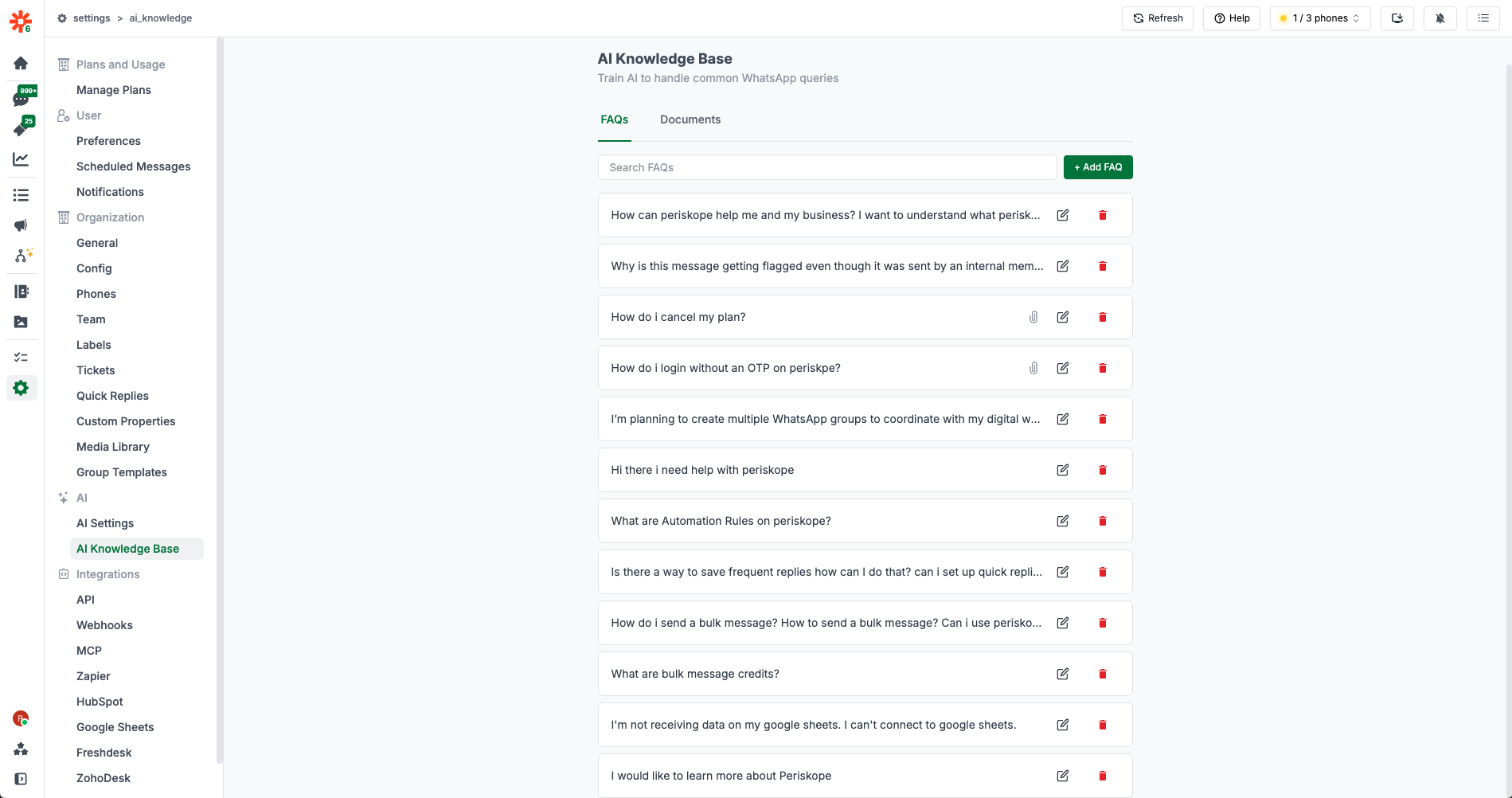1512x798 pixels.
Task: Open the home icon in left rail
Action: click(21, 63)
